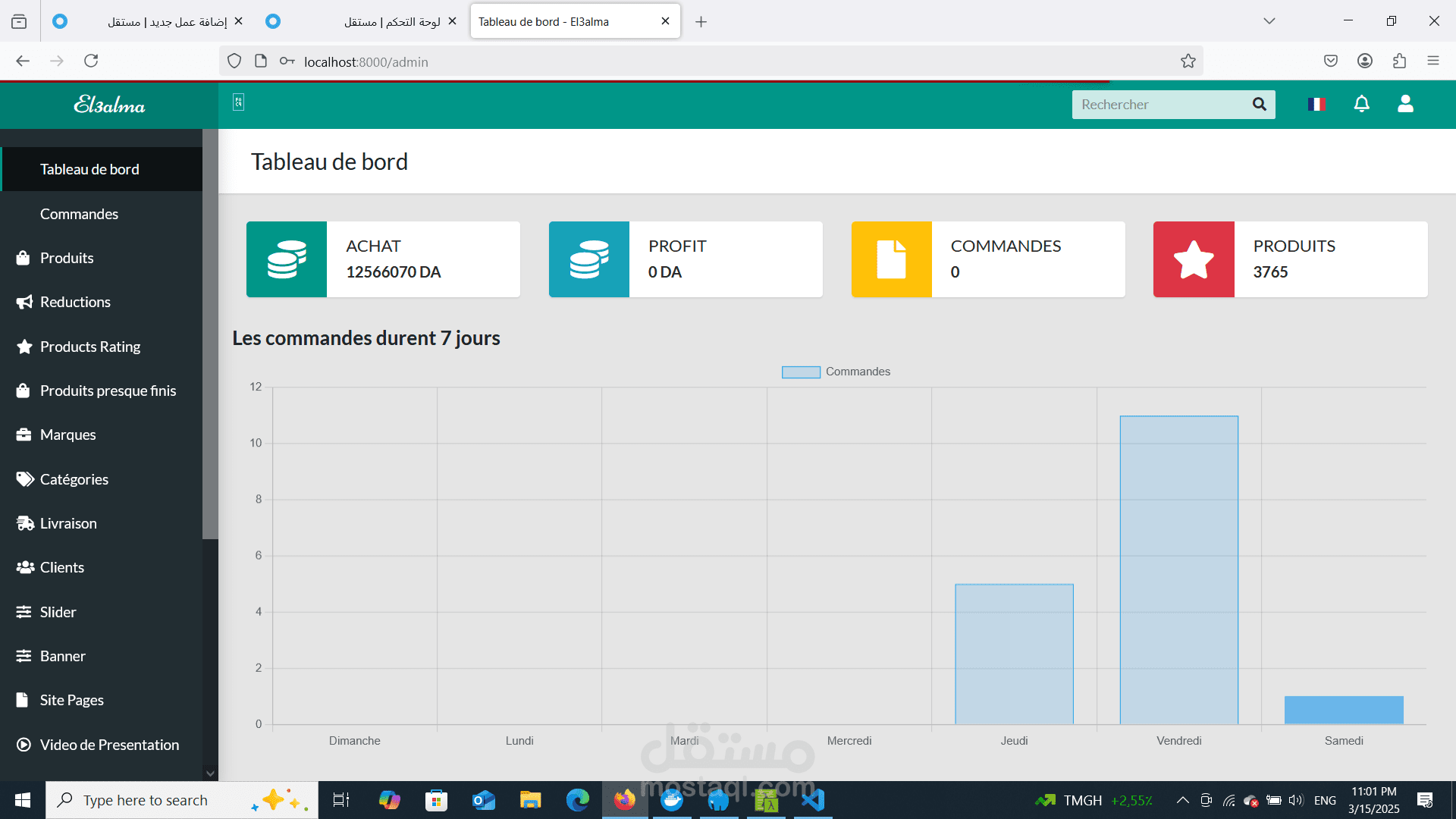Click the sidebar scroll down arrow
Screen dimensions: 1456x819
(x=210, y=773)
